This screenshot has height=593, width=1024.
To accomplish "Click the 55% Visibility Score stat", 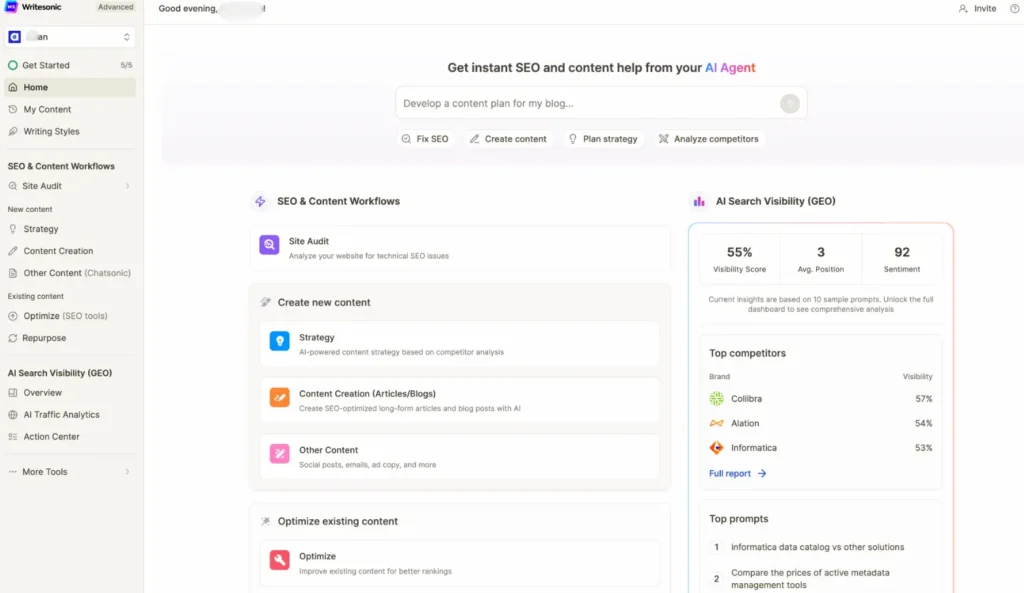I will click(x=739, y=259).
